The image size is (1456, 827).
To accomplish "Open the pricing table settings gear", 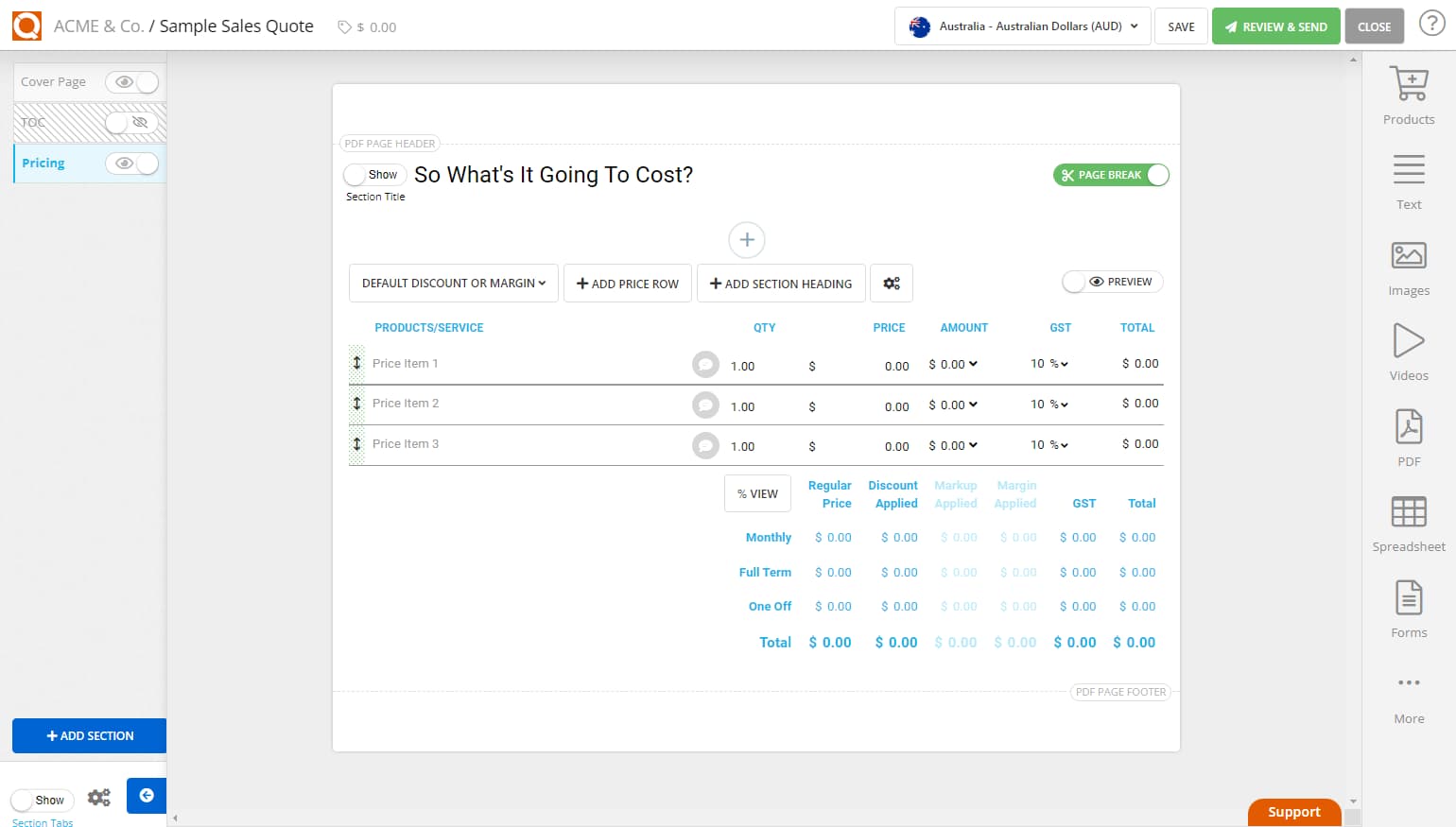I will point(891,283).
